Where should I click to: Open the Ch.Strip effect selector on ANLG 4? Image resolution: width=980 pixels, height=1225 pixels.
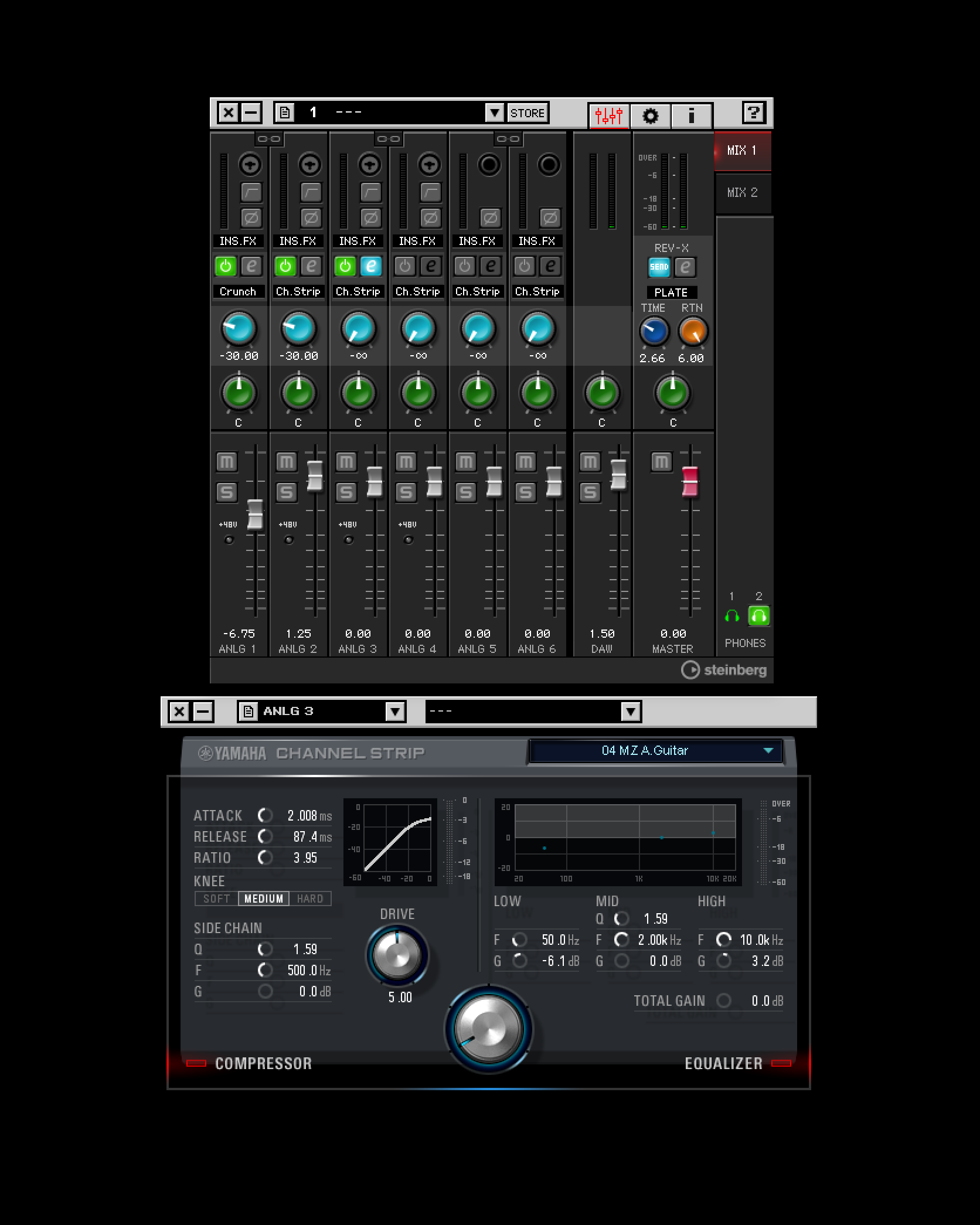point(417,291)
